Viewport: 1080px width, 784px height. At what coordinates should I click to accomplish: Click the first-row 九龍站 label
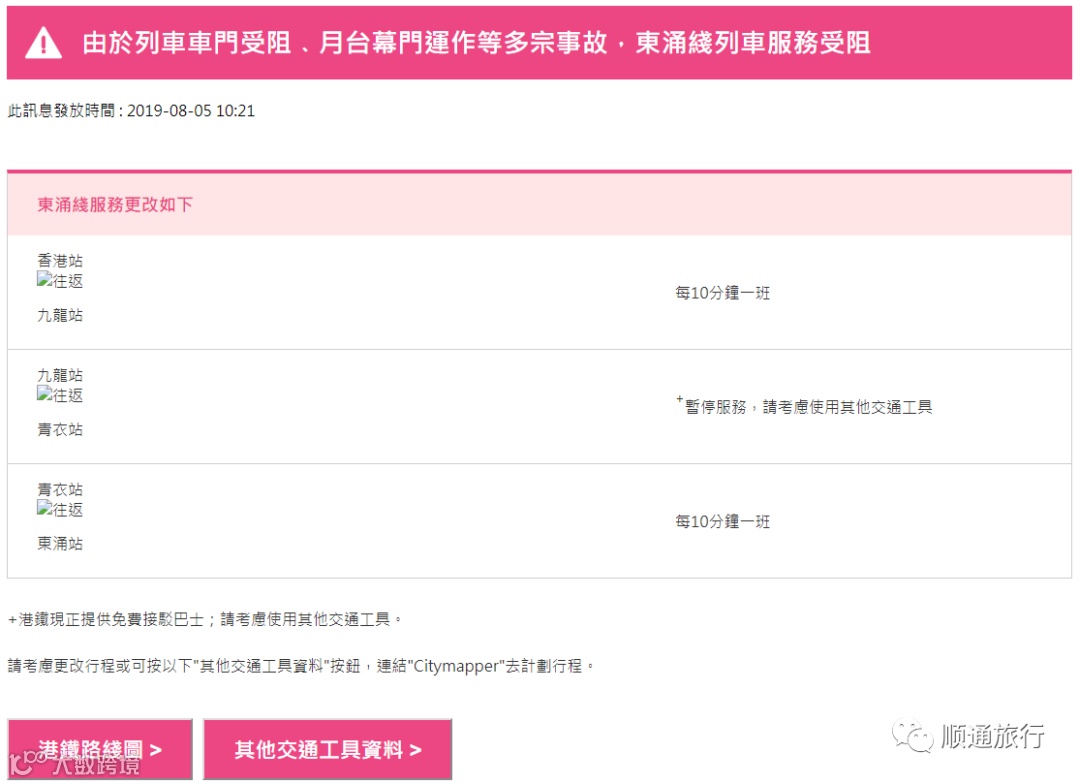(60, 315)
